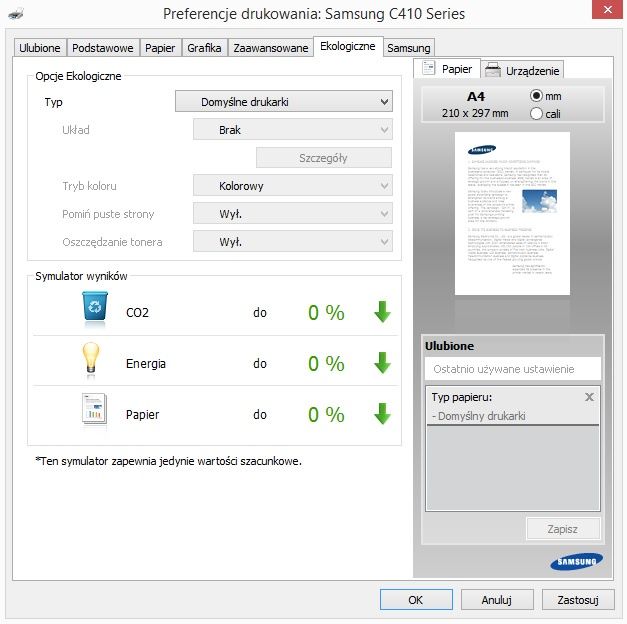Click the Ostatnio używane ustawienie field

point(513,368)
